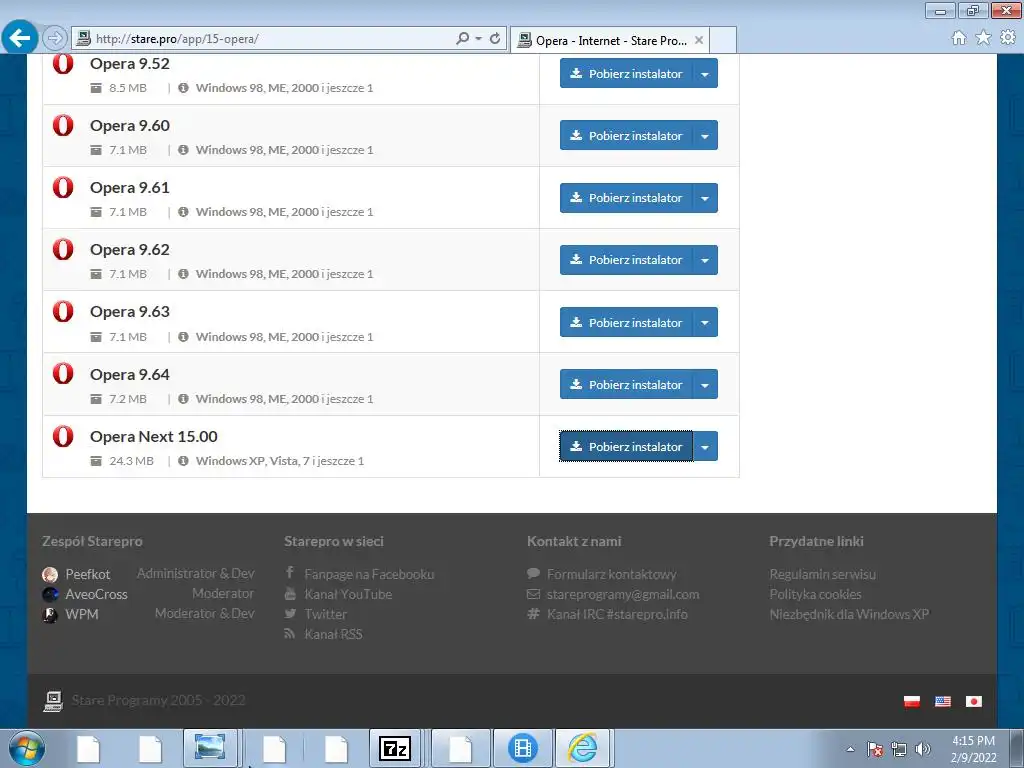The width and height of the screenshot is (1024, 768).
Task: Download installer for Opera 9.62
Action: tap(626, 259)
